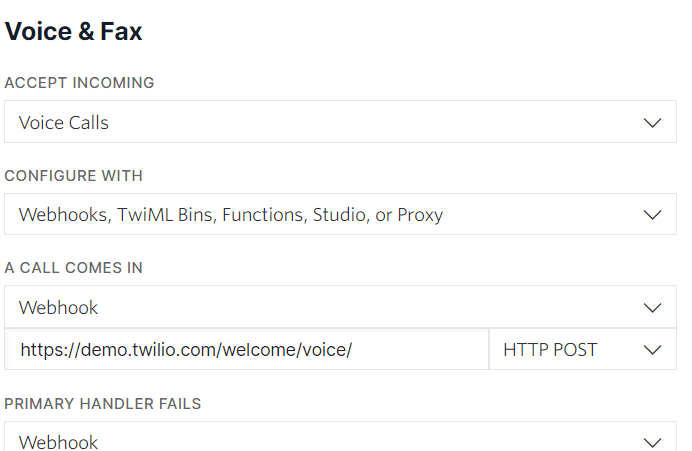Viewport: 692px width, 451px height.
Task: Click the PRIMARY HANDLER FAILS label
Action: [103, 404]
